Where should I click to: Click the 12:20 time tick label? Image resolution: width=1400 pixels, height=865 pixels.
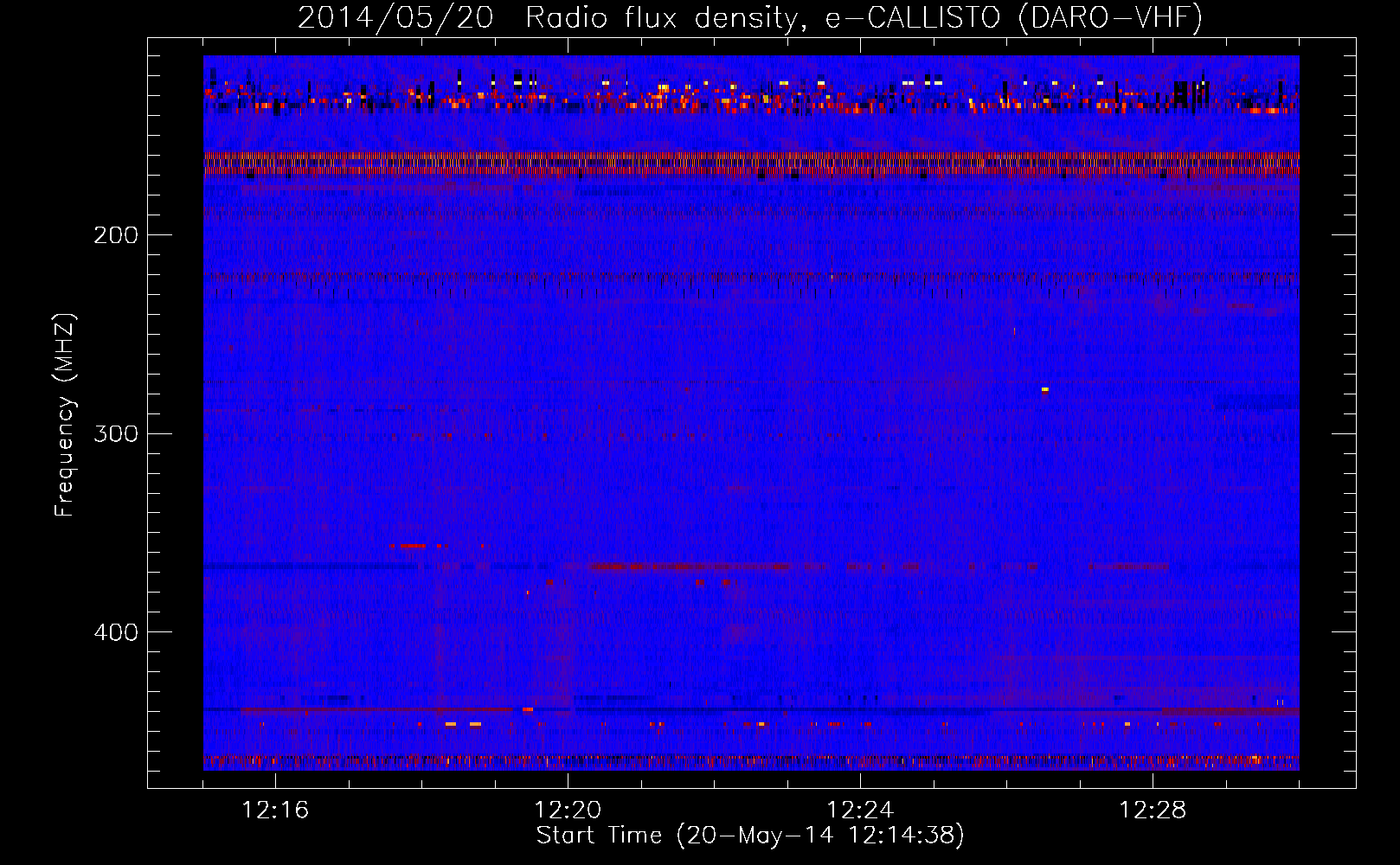point(568,810)
